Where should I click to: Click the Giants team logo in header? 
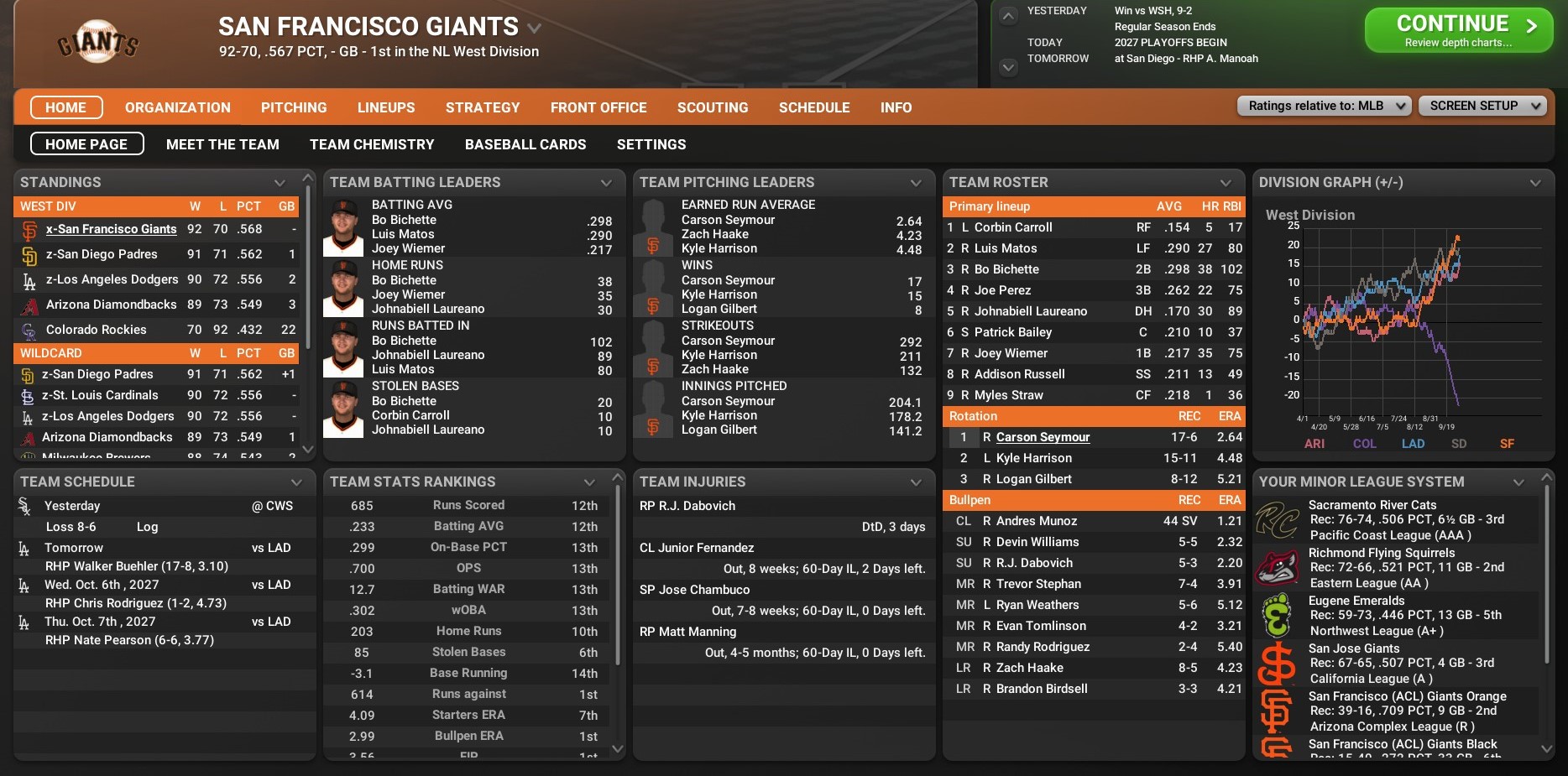(x=97, y=43)
